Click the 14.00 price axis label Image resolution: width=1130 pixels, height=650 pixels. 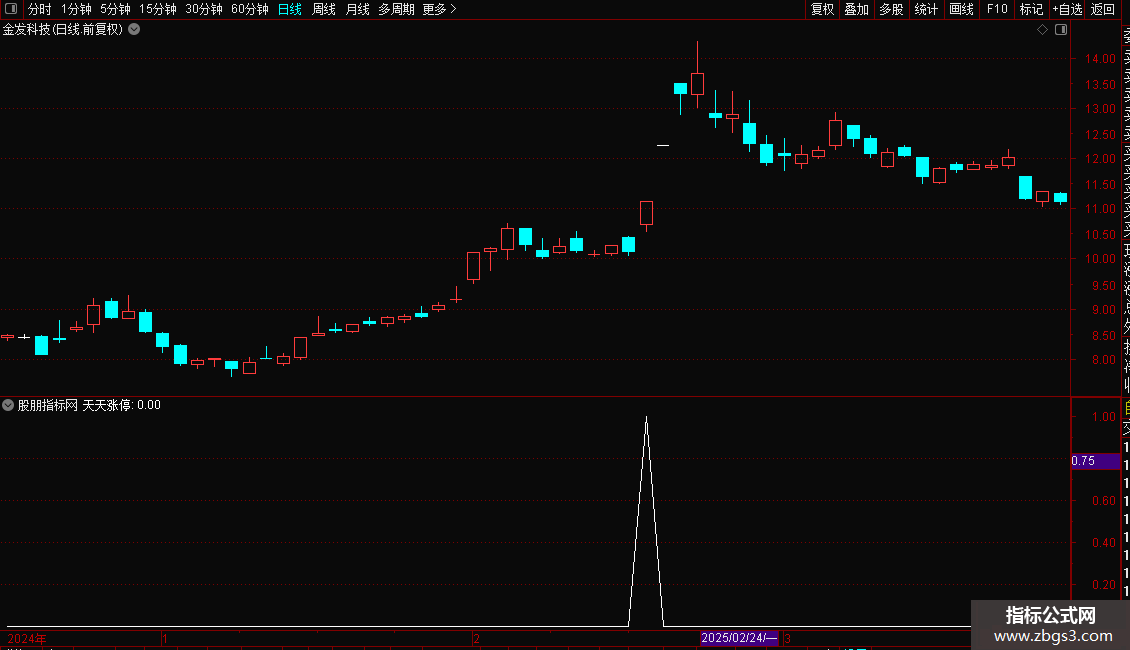(x=1100, y=59)
